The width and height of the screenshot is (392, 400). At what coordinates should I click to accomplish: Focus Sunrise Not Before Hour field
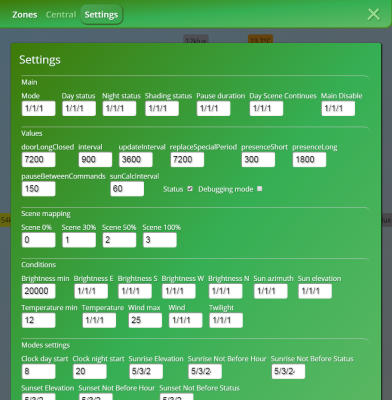(x=205, y=372)
